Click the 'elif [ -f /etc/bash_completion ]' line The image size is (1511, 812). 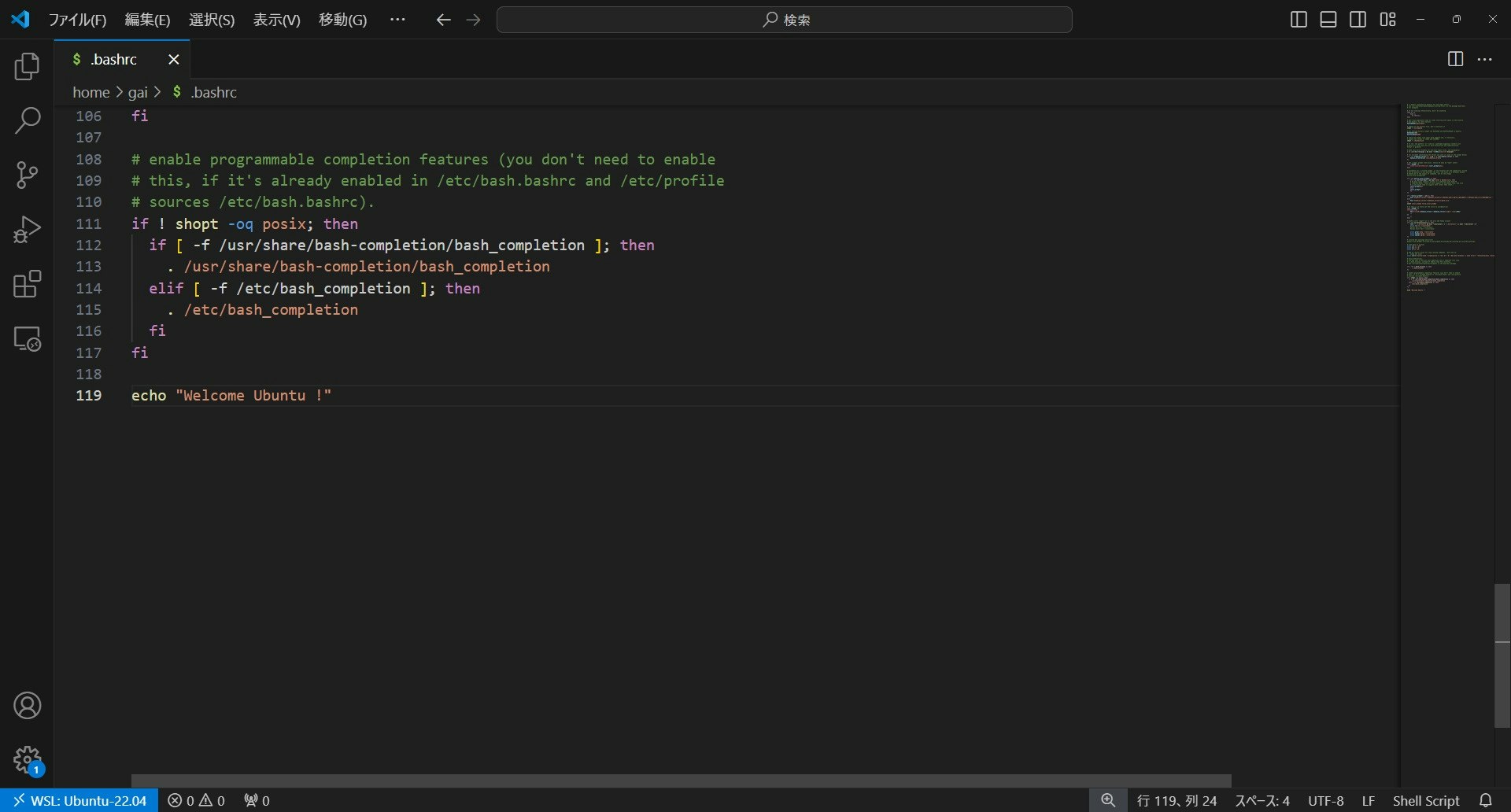tap(314, 288)
